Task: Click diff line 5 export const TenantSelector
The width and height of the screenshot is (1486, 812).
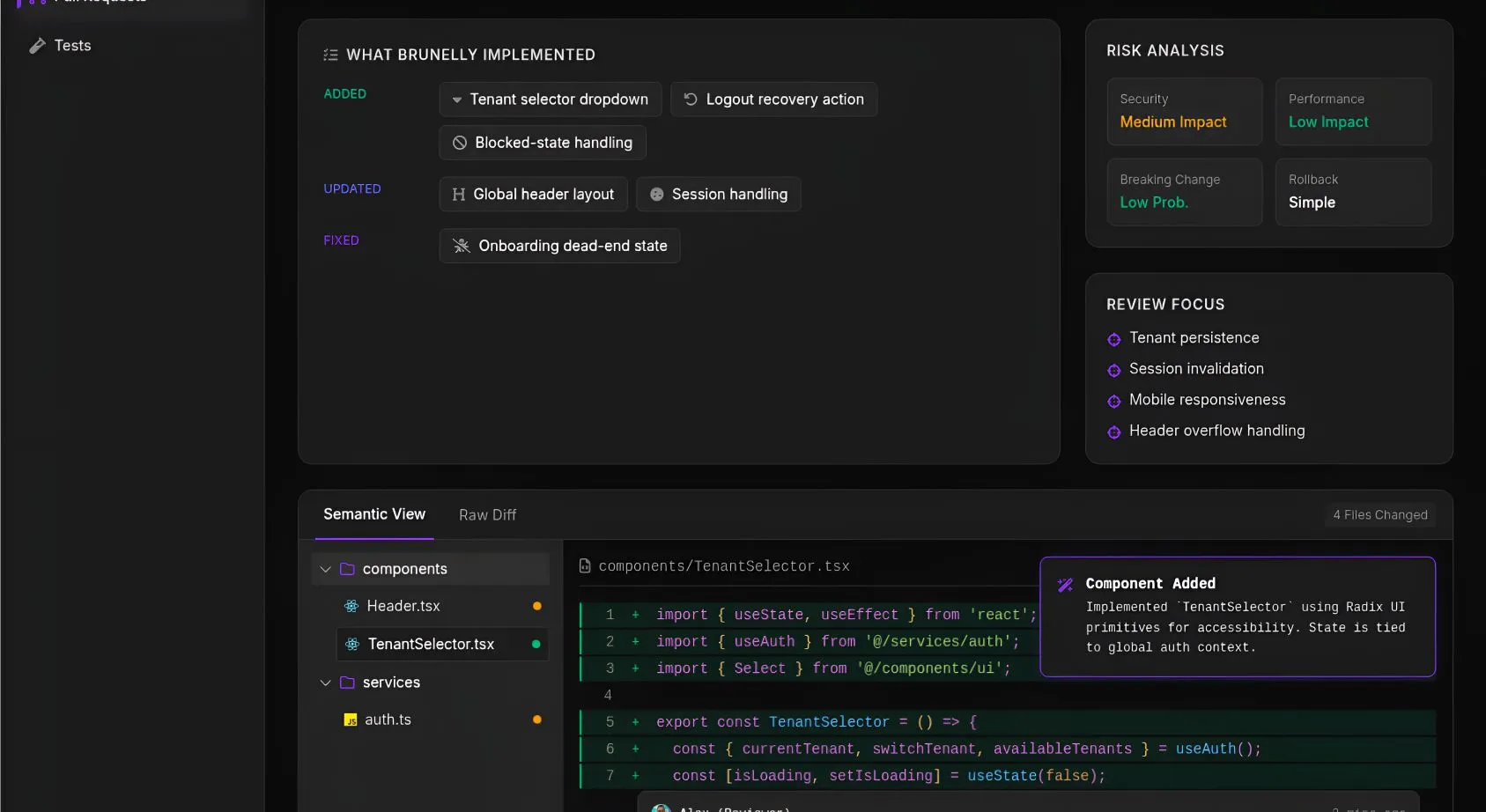Action: 1008,722
